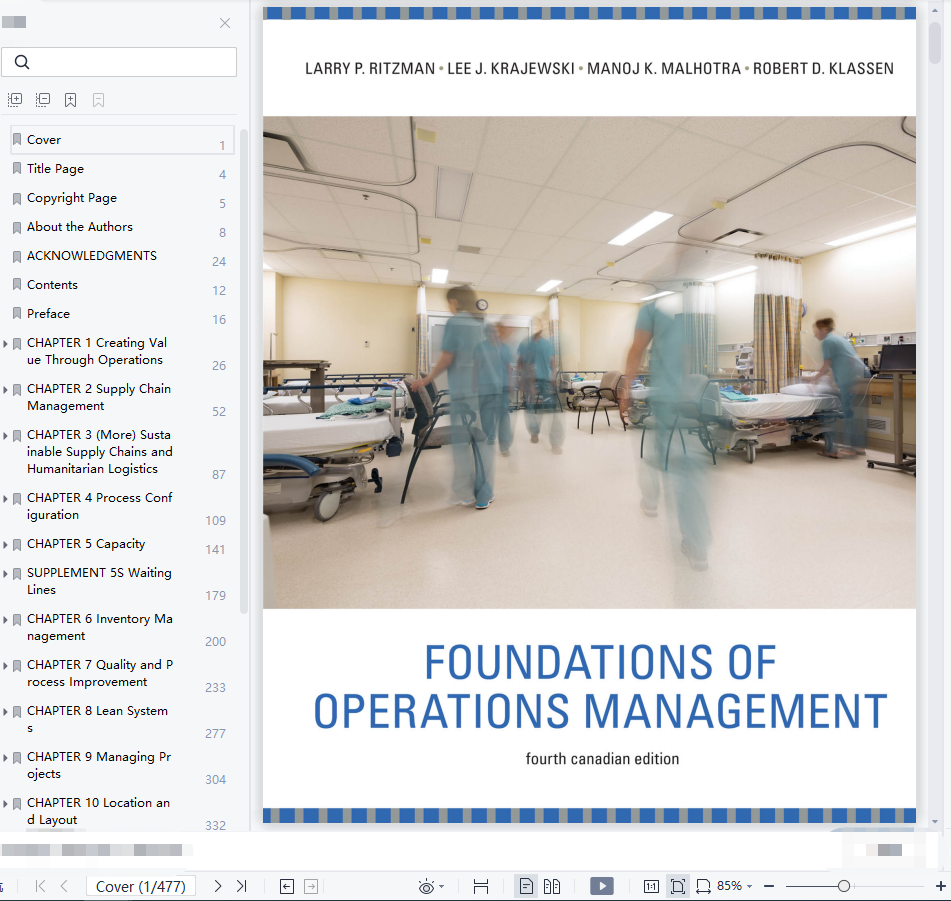The image size is (951, 901).
Task: Click the page number box showing Cover (1/477)
Action: (141, 886)
